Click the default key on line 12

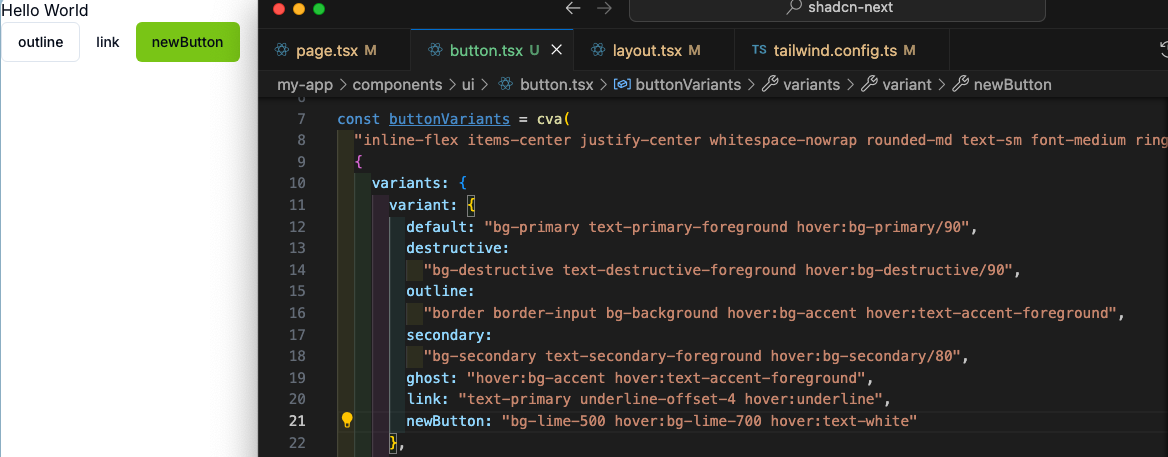(x=440, y=226)
